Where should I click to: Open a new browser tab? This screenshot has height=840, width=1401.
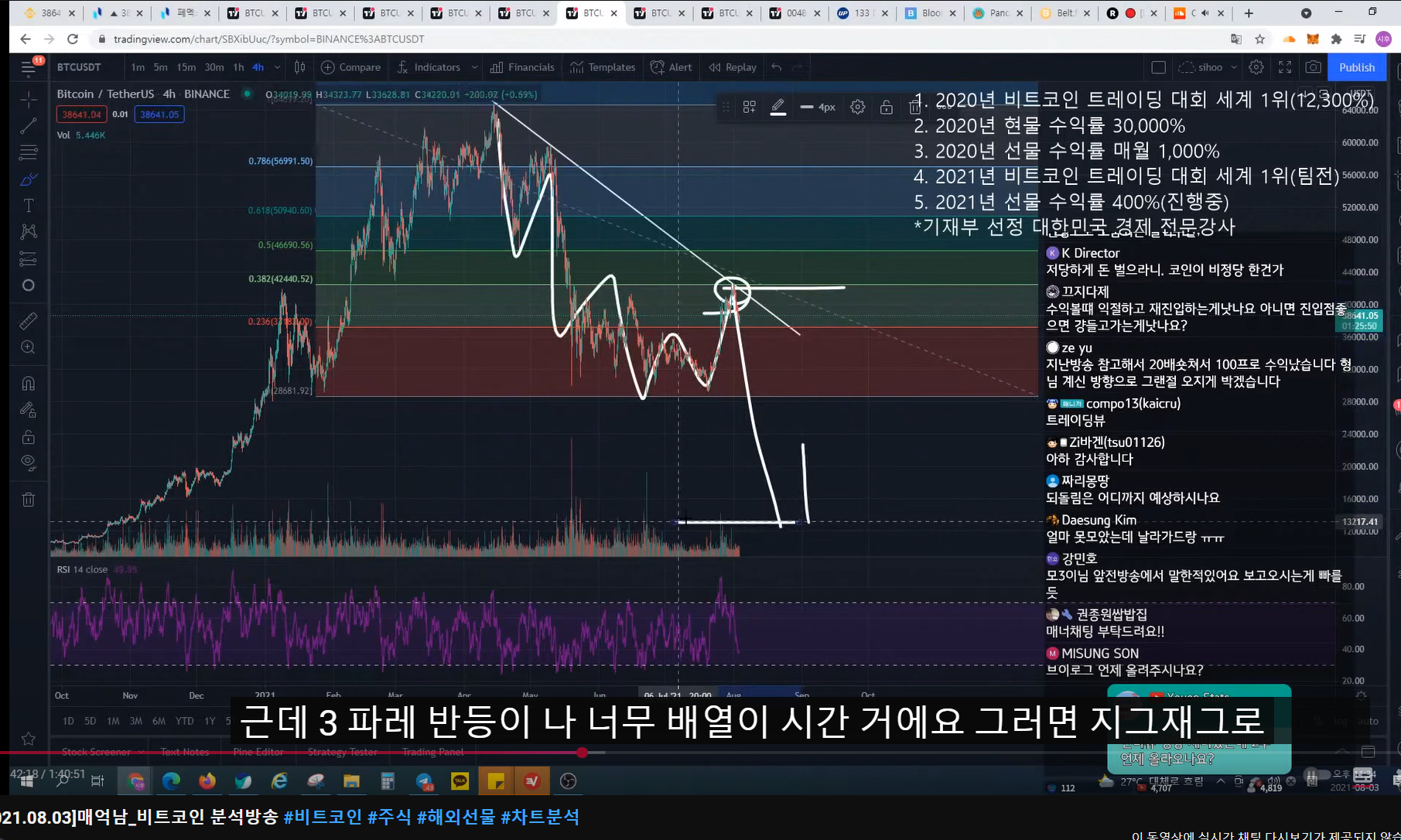point(1249,13)
